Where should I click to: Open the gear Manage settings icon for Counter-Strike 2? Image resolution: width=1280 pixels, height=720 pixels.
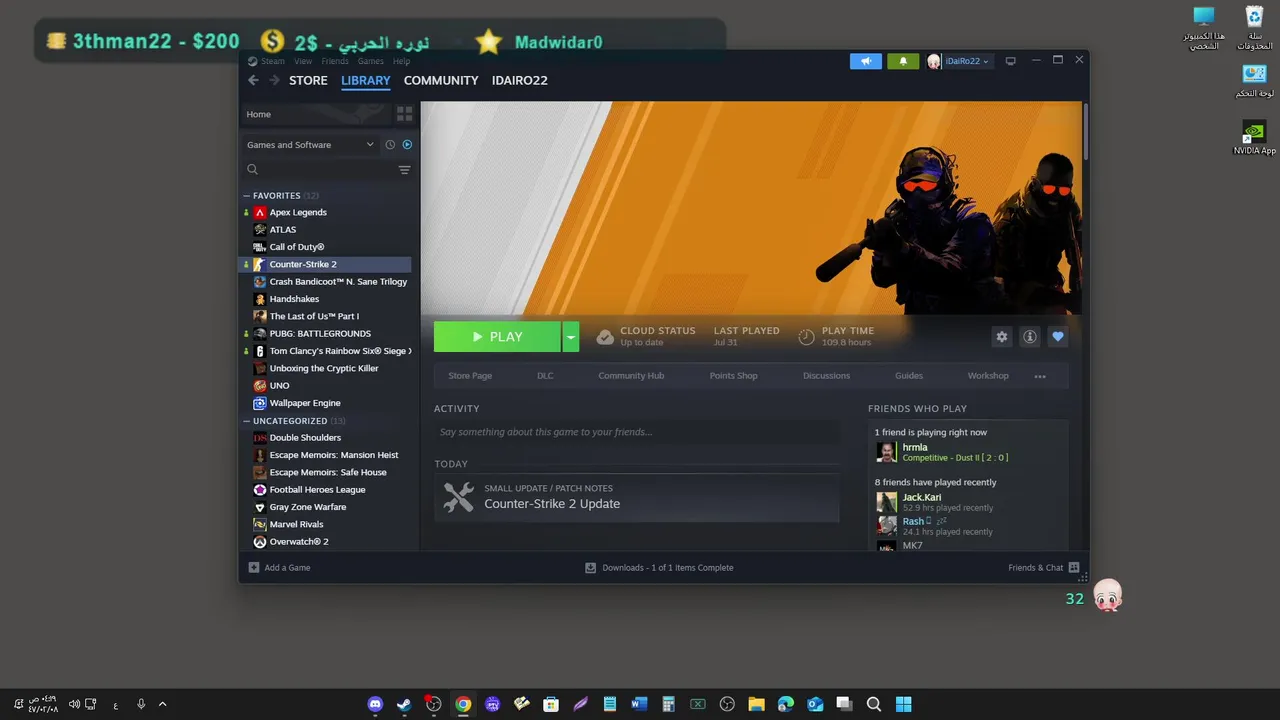point(1001,337)
